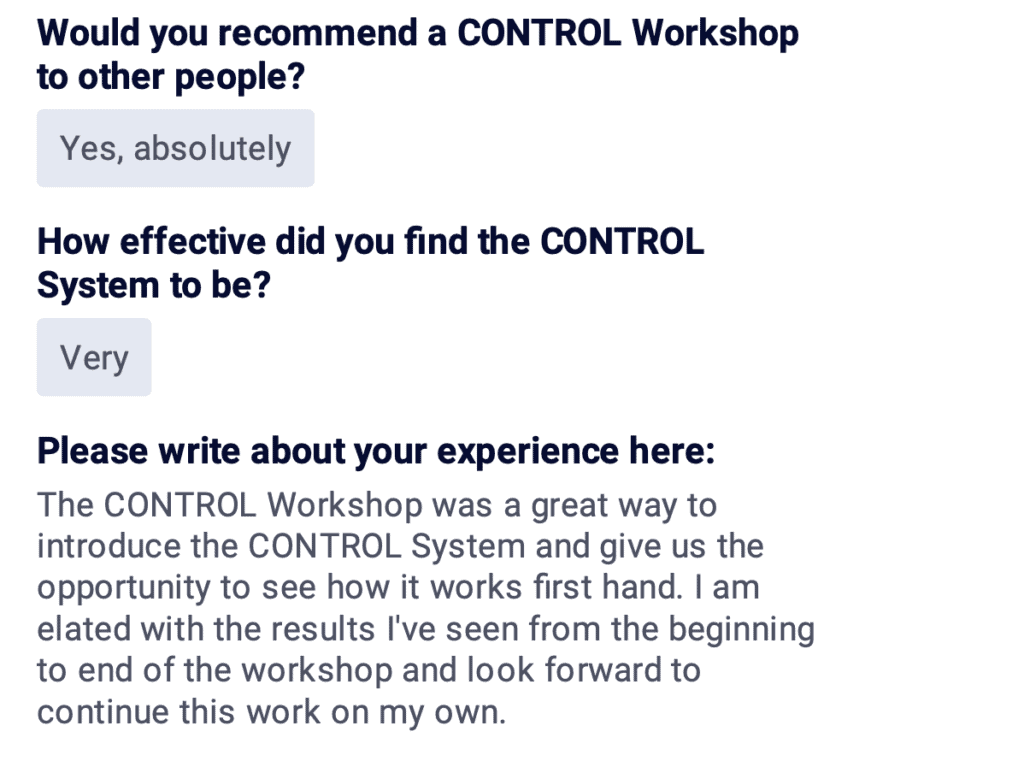
Task: Click the "to other people?" heading line
Action: 170,77
